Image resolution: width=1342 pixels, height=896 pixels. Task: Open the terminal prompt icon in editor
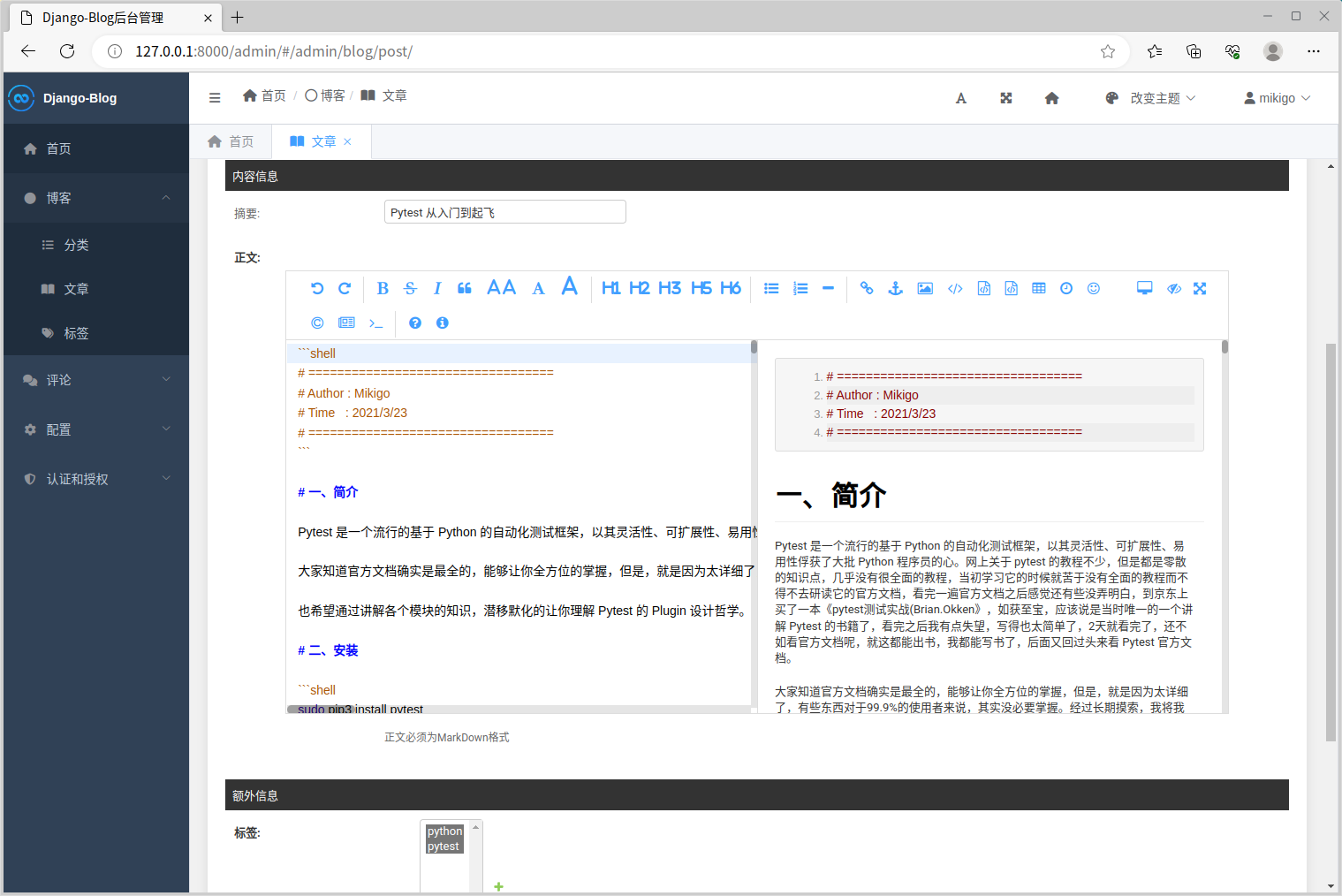[376, 323]
